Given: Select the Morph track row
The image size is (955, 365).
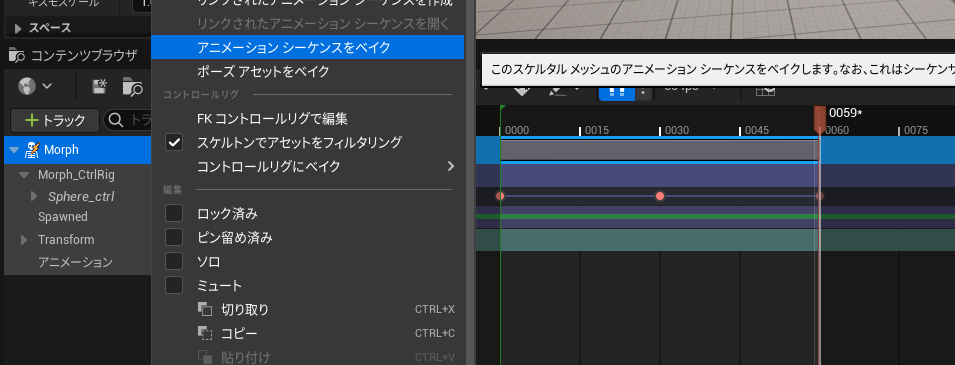Looking at the screenshot, I should [x=77, y=150].
